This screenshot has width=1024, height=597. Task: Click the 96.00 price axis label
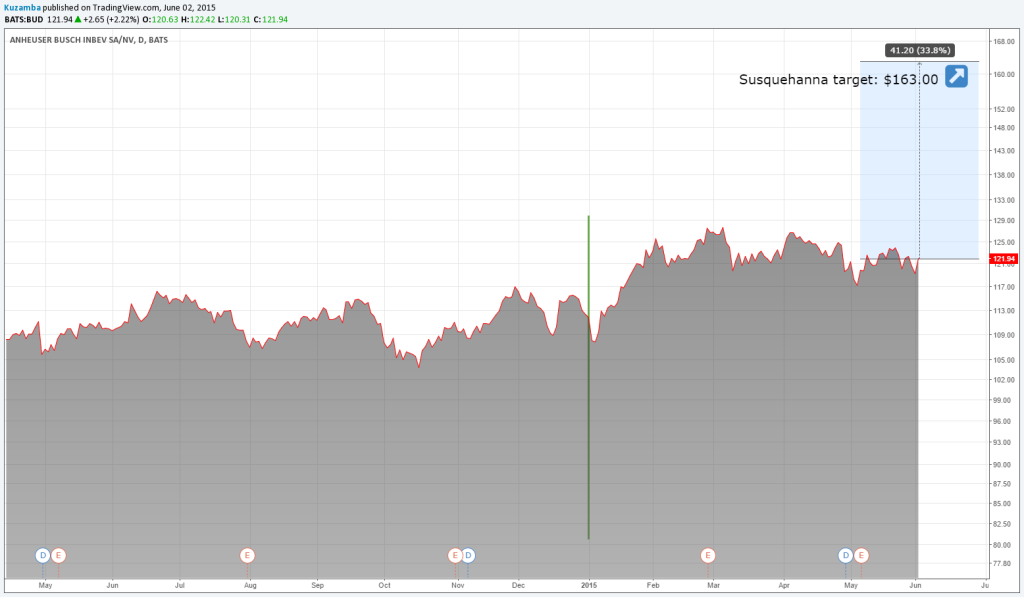(1004, 421)
